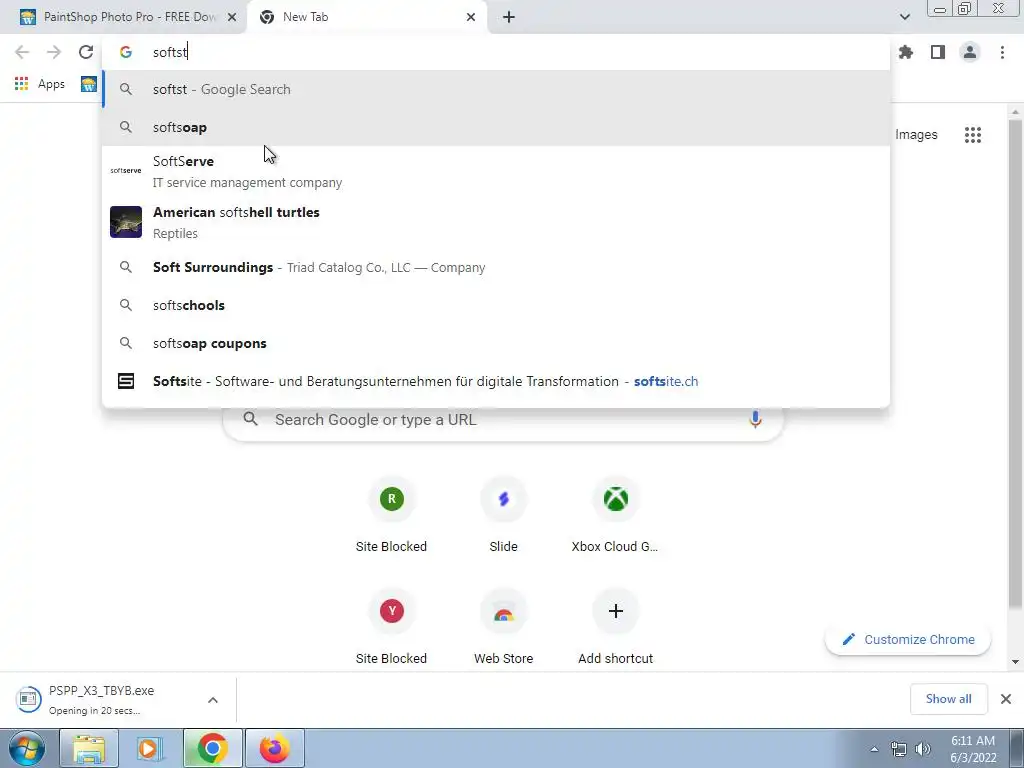The height and width of the screenshot is (768, 1024).
Task: Close the downloads bar
Action: click(x=1006, y=699)
